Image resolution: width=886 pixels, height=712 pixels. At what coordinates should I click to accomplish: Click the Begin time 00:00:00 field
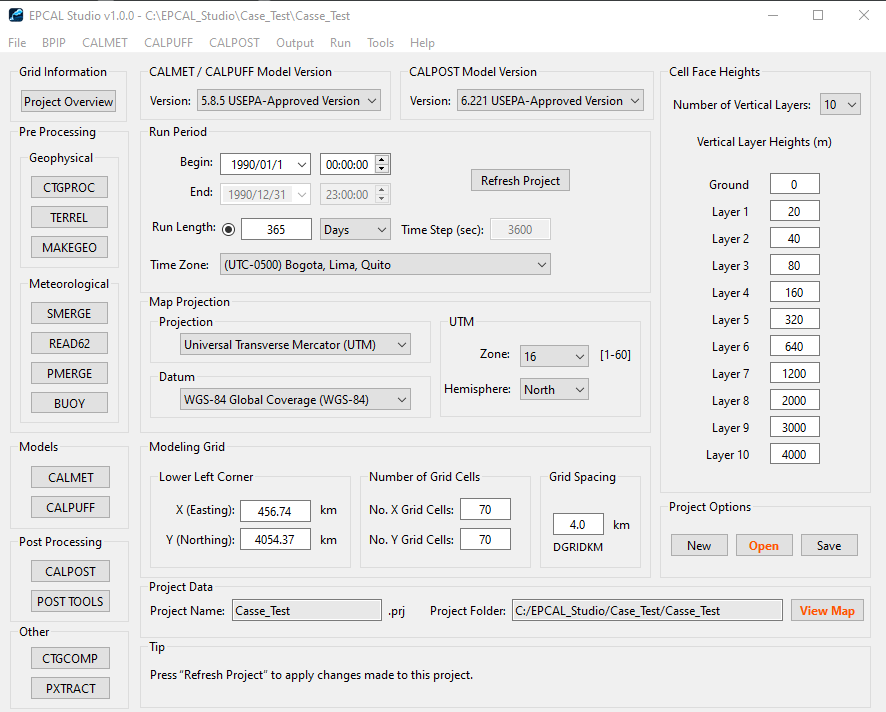[x=348, y=164]
